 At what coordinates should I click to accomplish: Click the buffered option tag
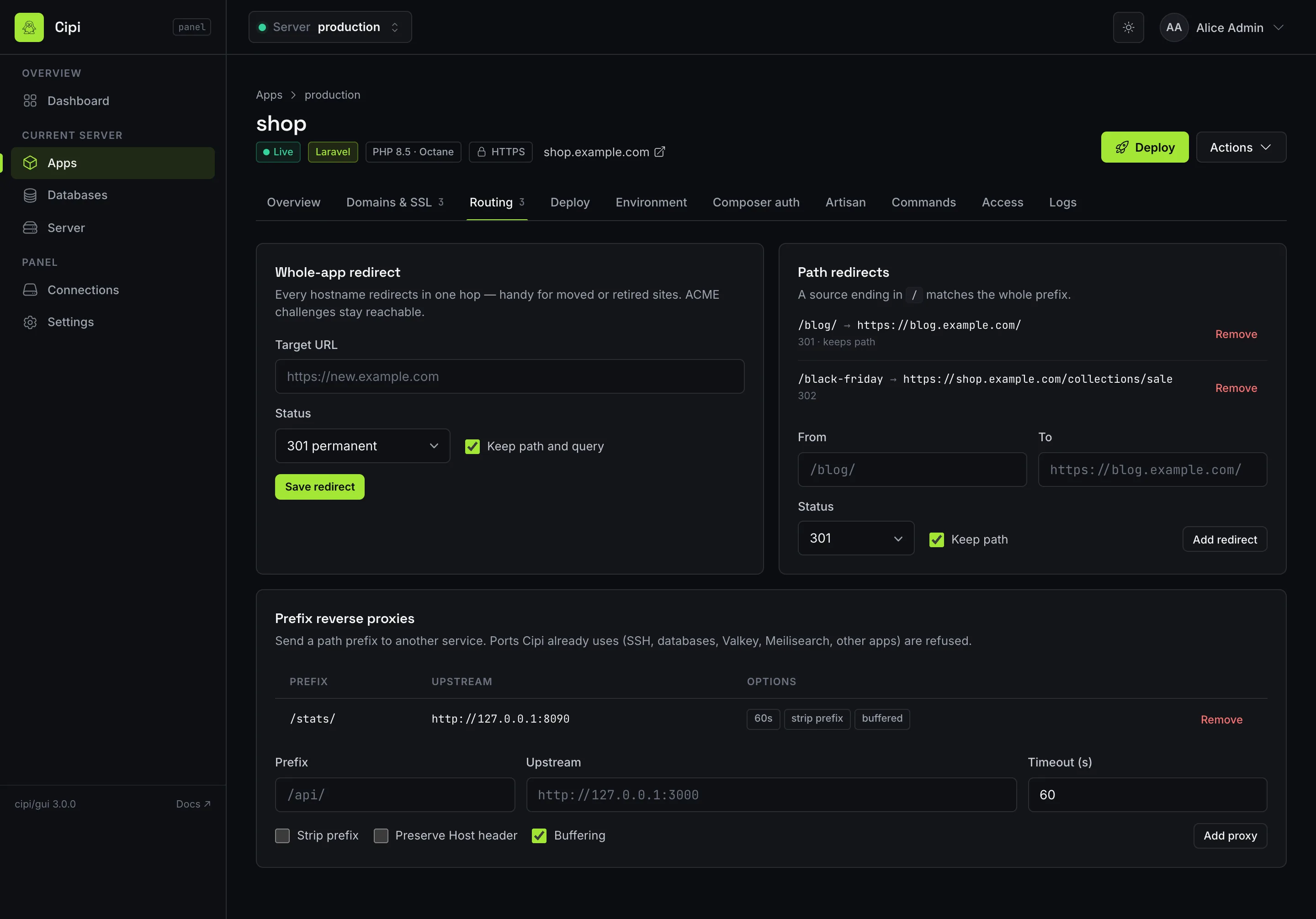[x=881, y=718]
